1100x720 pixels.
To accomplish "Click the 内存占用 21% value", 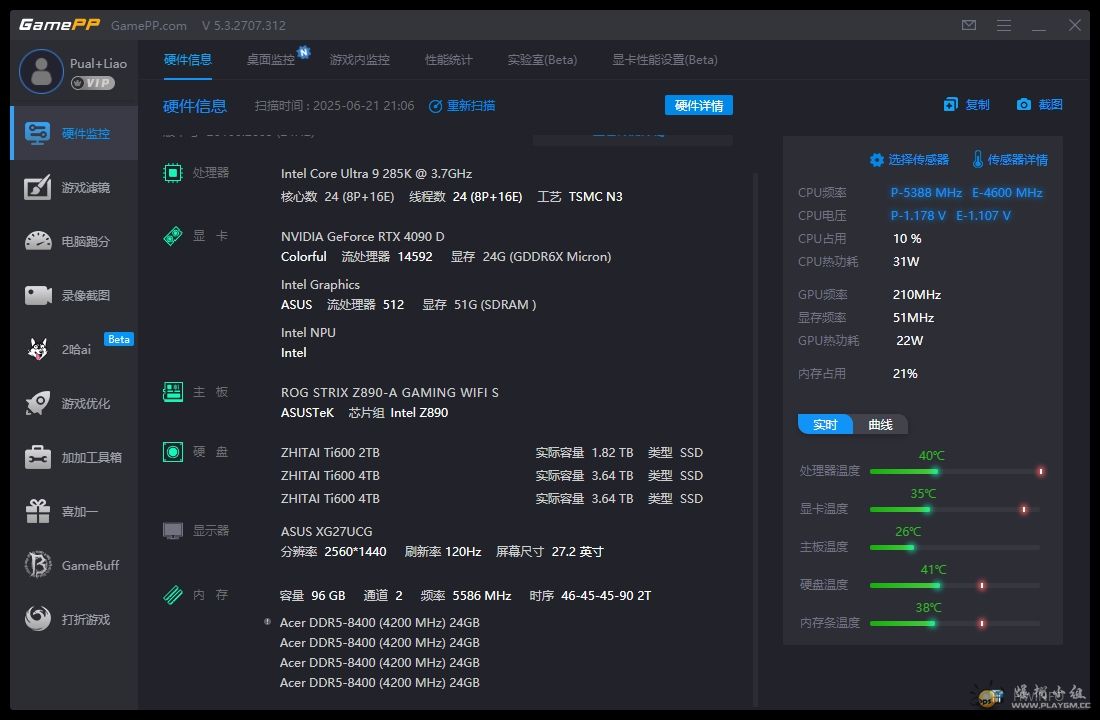I will 905,373.
